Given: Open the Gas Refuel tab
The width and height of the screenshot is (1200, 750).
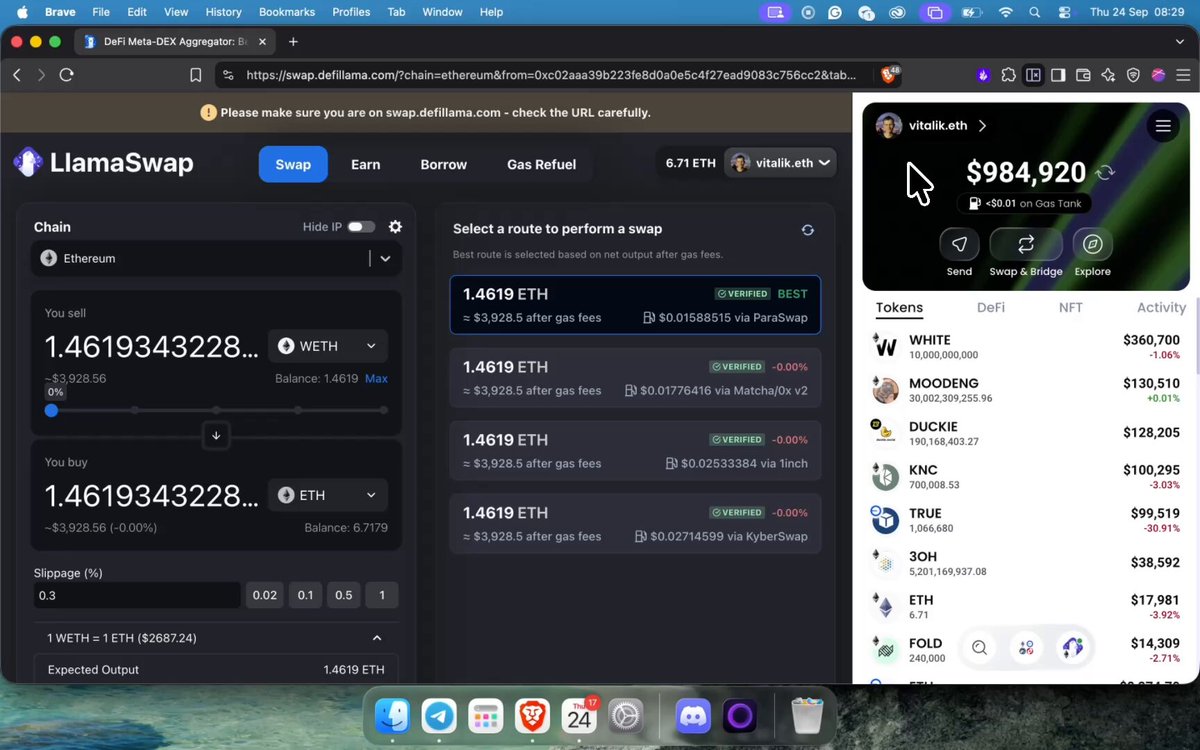Looking at the screenshot, I should tap(541, 164).
